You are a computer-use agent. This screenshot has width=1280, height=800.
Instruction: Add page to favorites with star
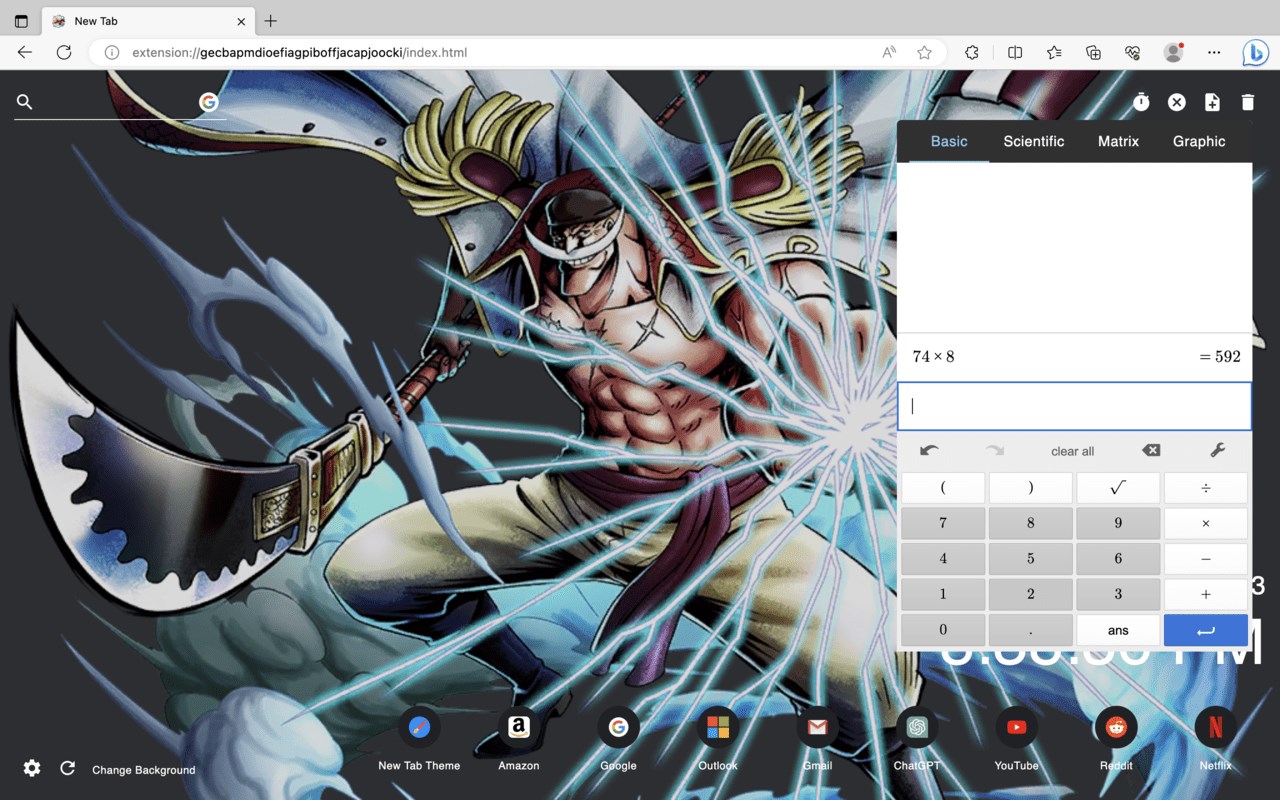pyautogui.click(x=925, y=52)
